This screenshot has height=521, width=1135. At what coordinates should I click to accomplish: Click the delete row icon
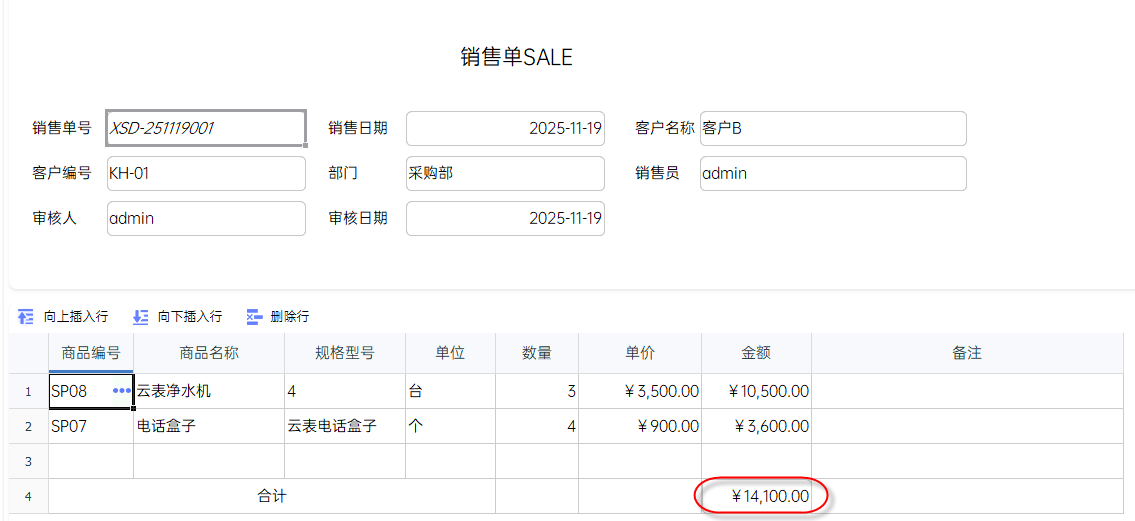pyautogui.click(x=254, y=317)
